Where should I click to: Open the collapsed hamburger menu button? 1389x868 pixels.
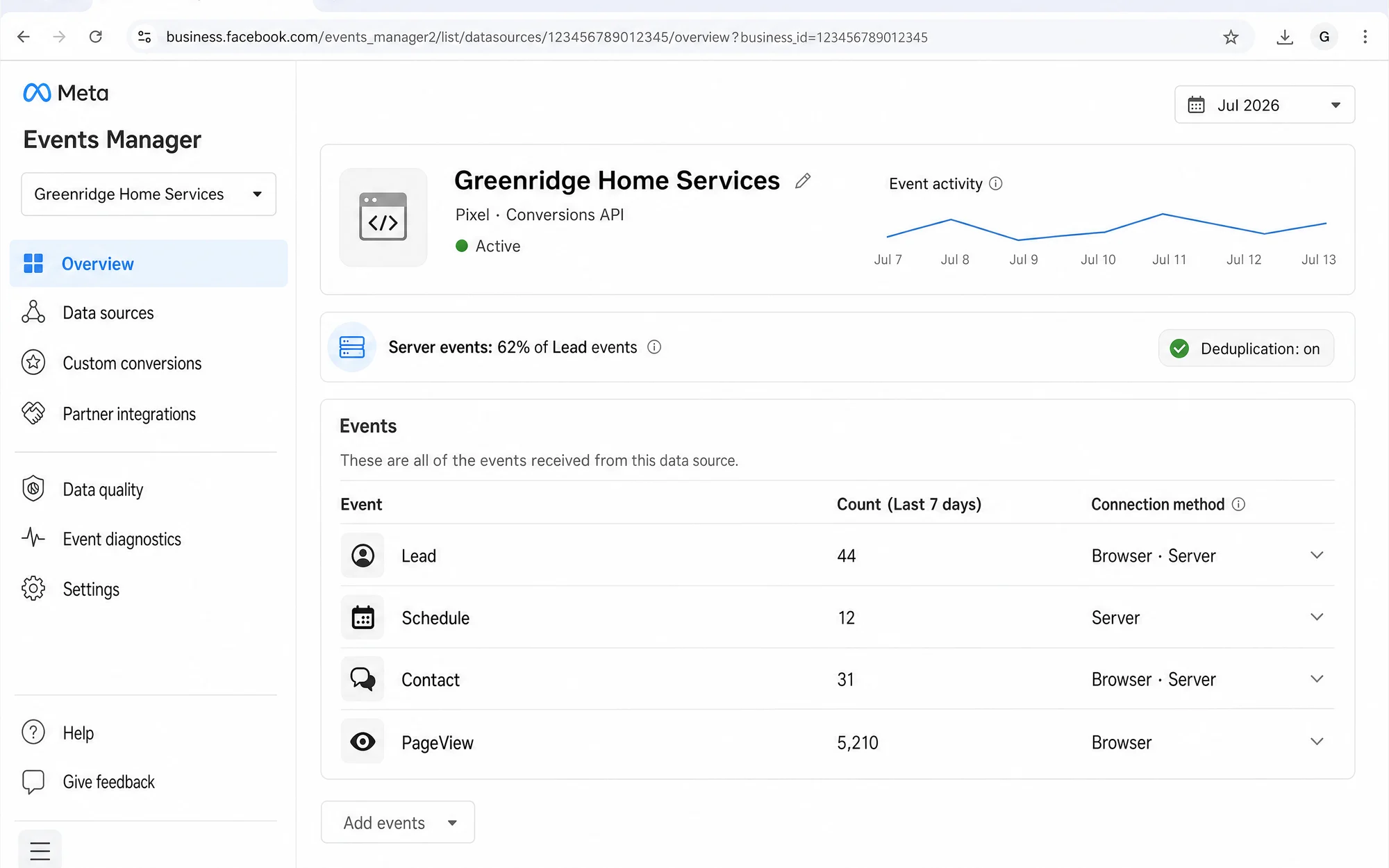tap(40, 850)
